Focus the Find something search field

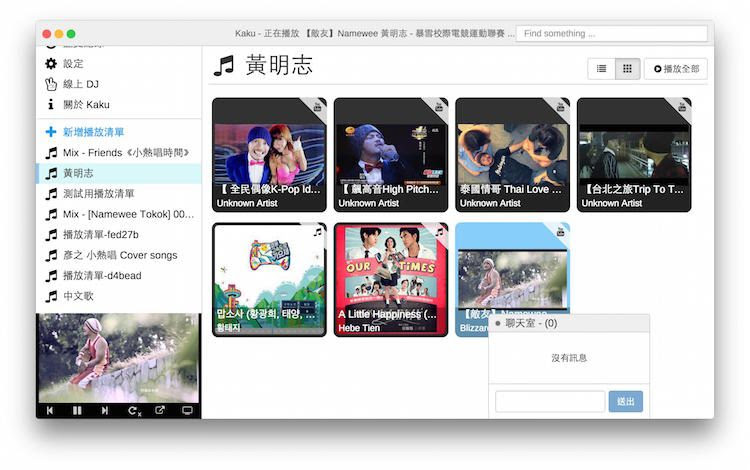(612, 33)
